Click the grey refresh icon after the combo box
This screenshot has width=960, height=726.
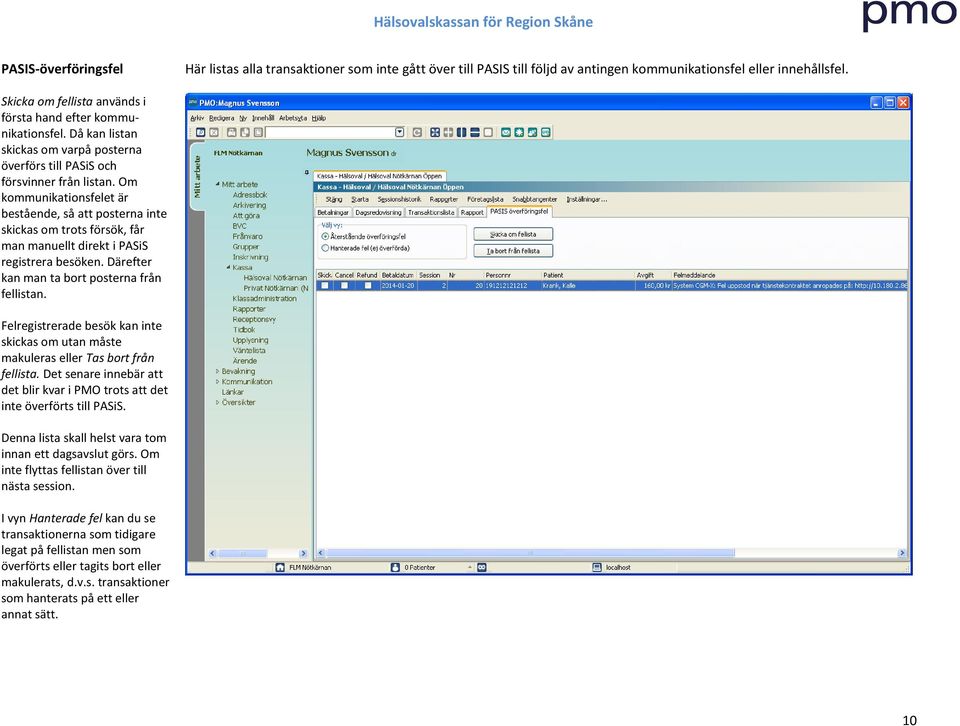point(417,132)
